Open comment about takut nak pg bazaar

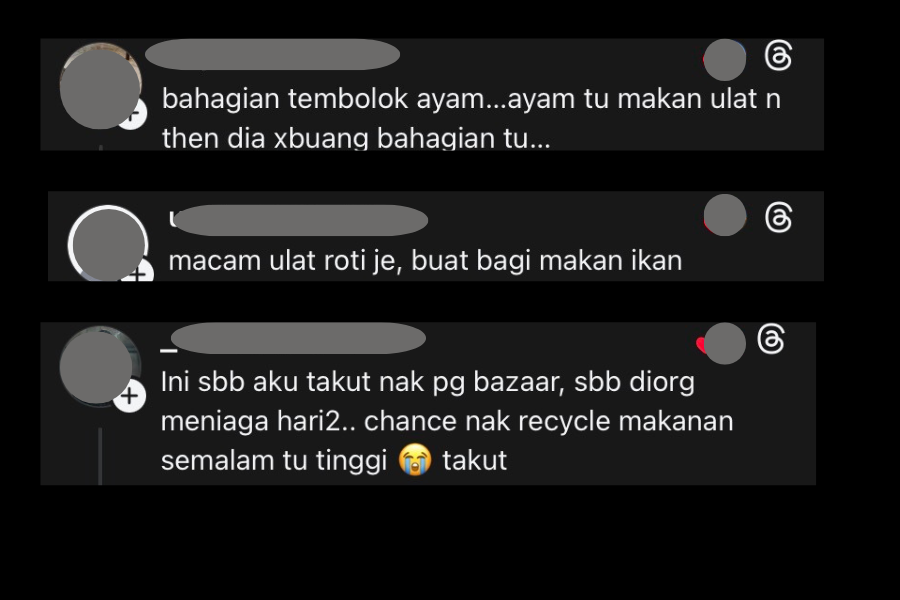[447, 421]
